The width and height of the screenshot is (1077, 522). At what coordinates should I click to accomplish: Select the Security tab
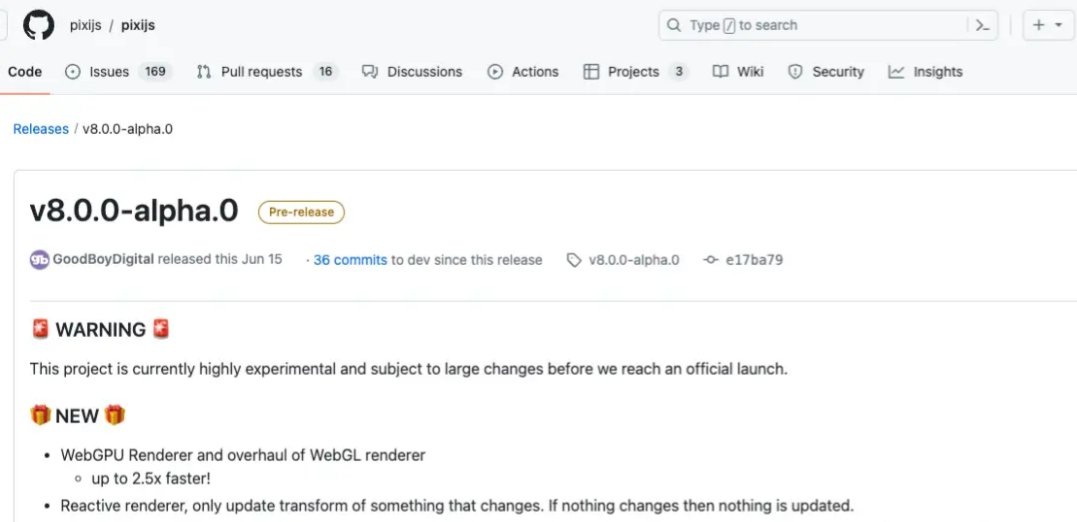(826, 72)
